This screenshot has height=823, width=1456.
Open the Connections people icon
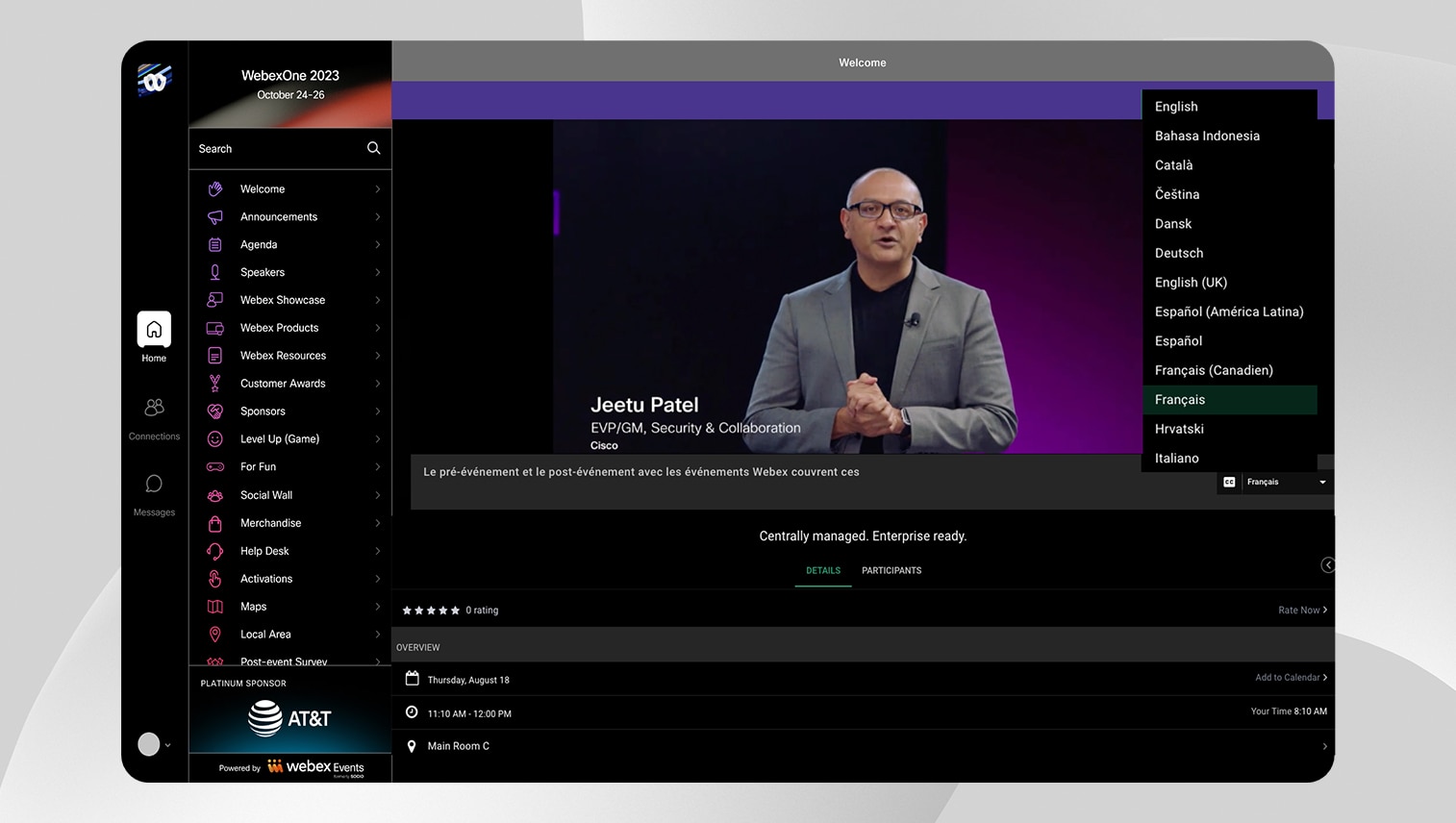(154, 408)
